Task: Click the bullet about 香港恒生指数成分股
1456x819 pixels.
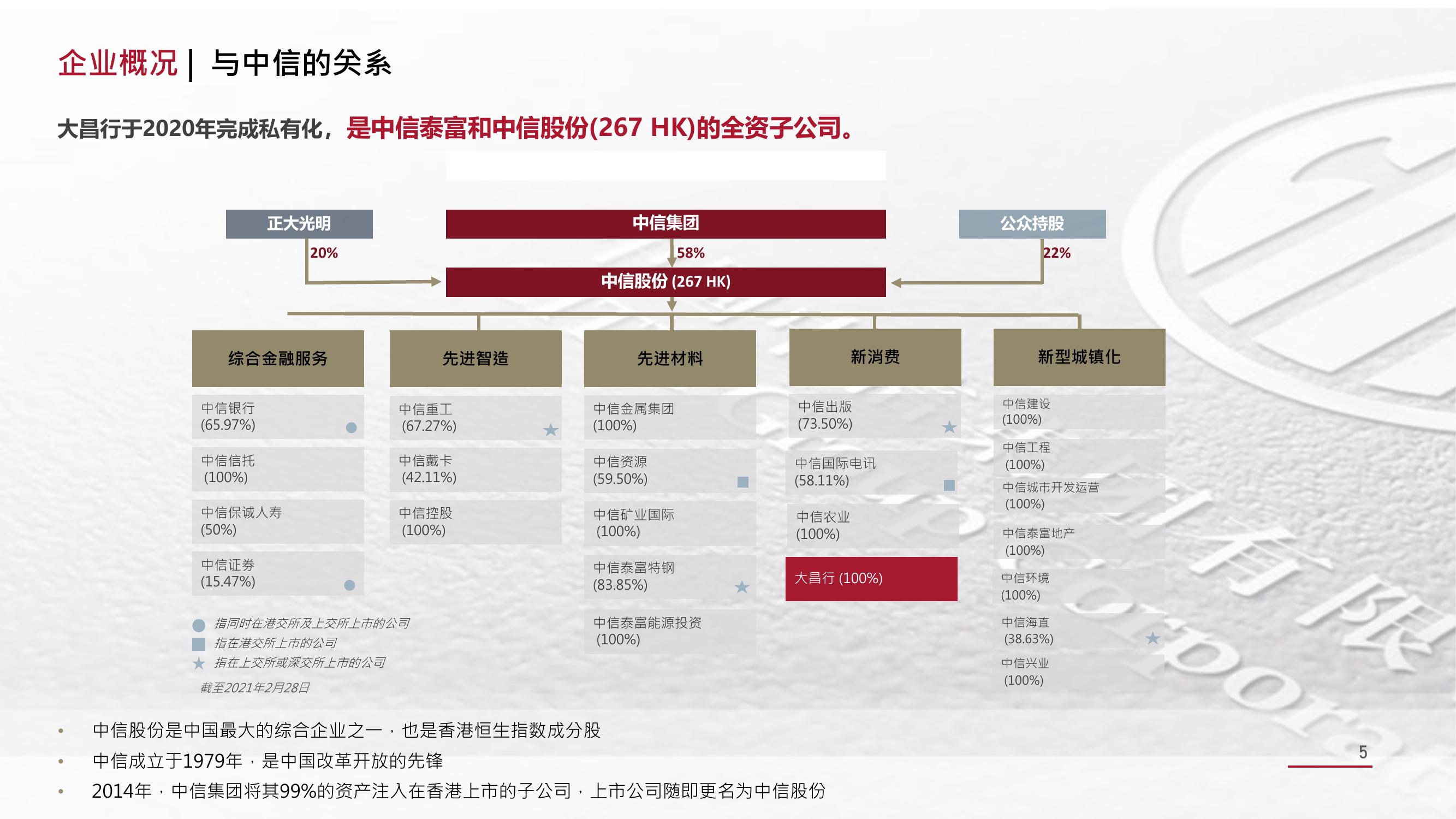Action: [x=347, y=730]
